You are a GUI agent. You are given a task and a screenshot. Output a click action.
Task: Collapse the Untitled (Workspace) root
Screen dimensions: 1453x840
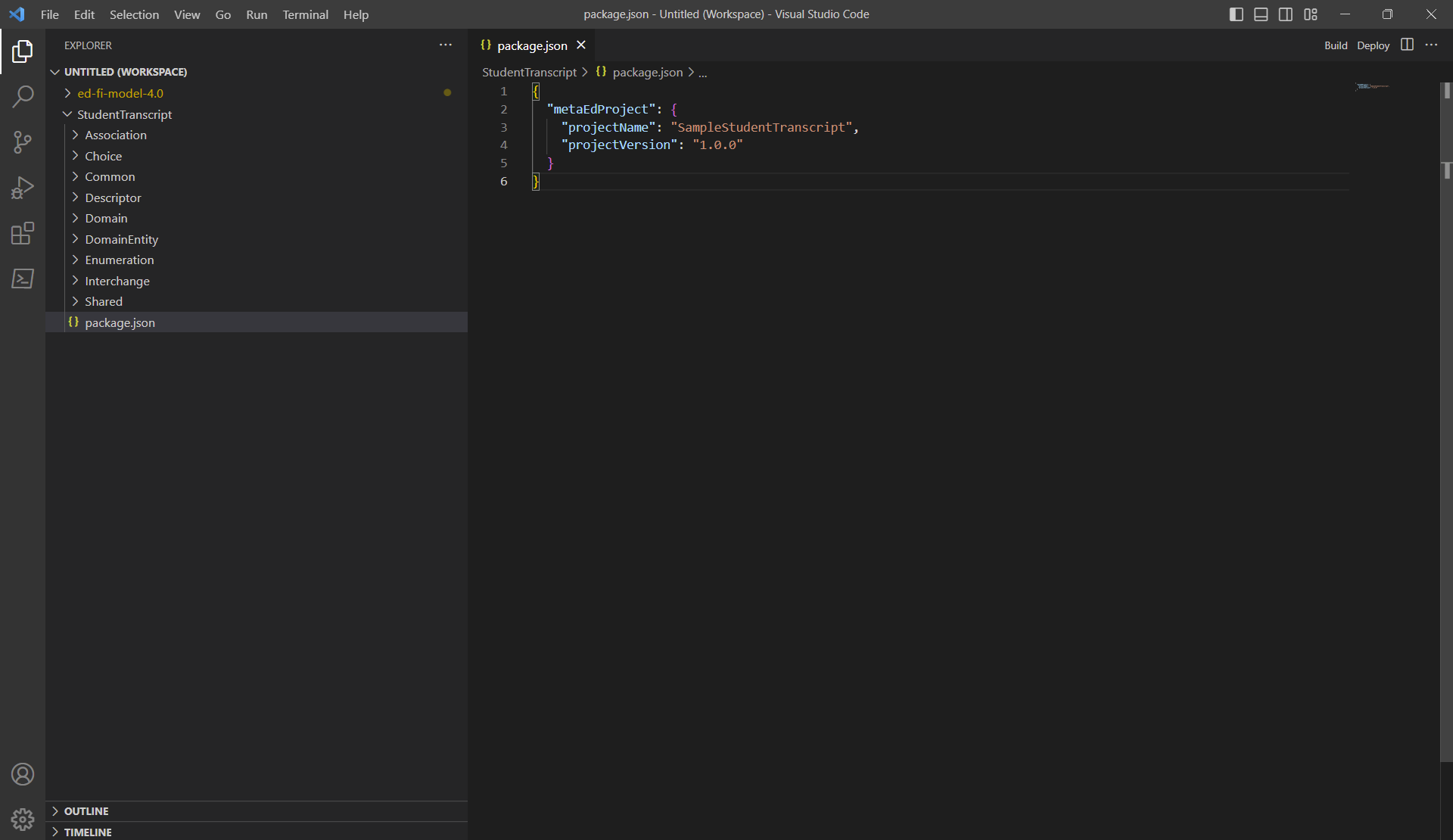[x=126, y=72]
